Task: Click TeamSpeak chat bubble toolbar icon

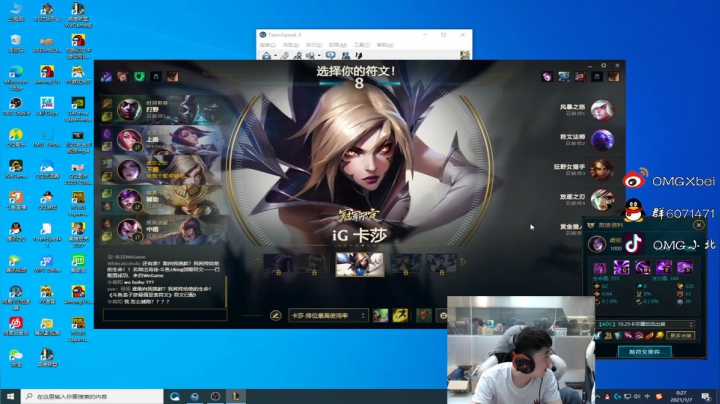Action: [x=330, y=56]
